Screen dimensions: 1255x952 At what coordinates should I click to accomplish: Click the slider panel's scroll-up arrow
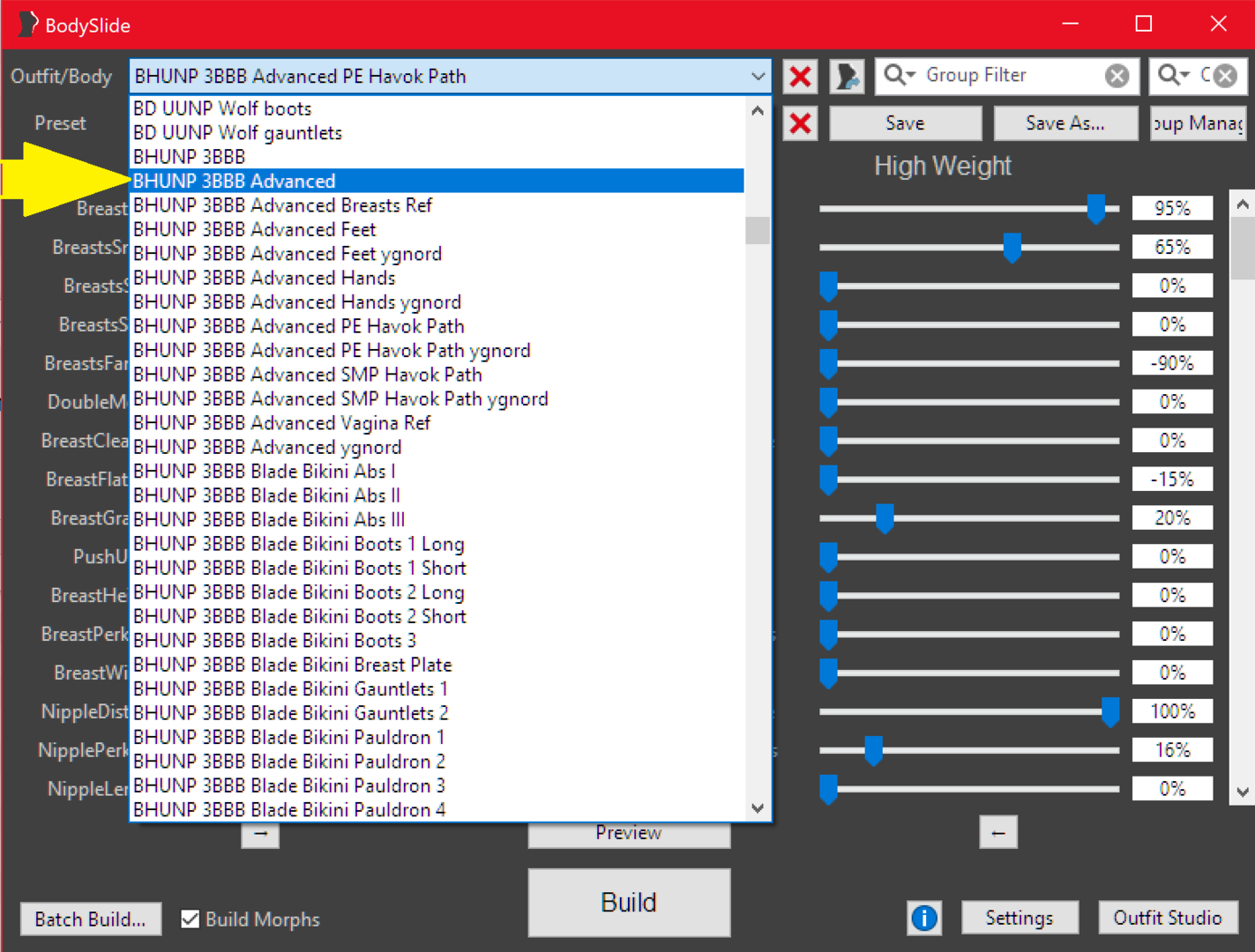point(1243,205)
